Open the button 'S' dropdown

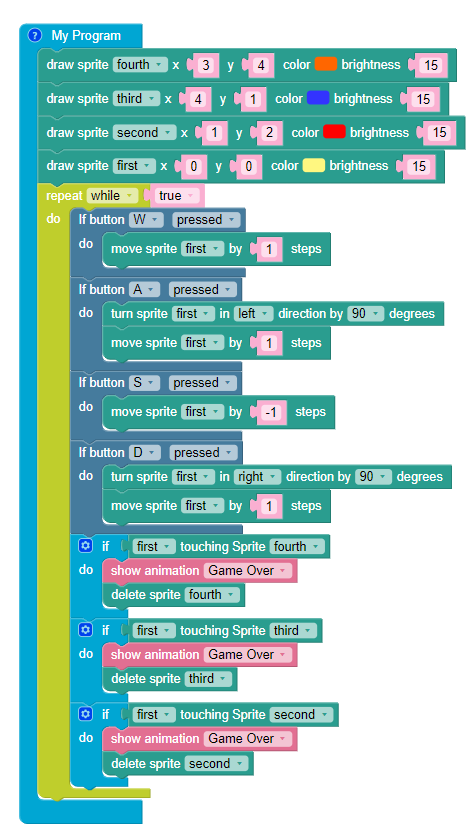144,383
